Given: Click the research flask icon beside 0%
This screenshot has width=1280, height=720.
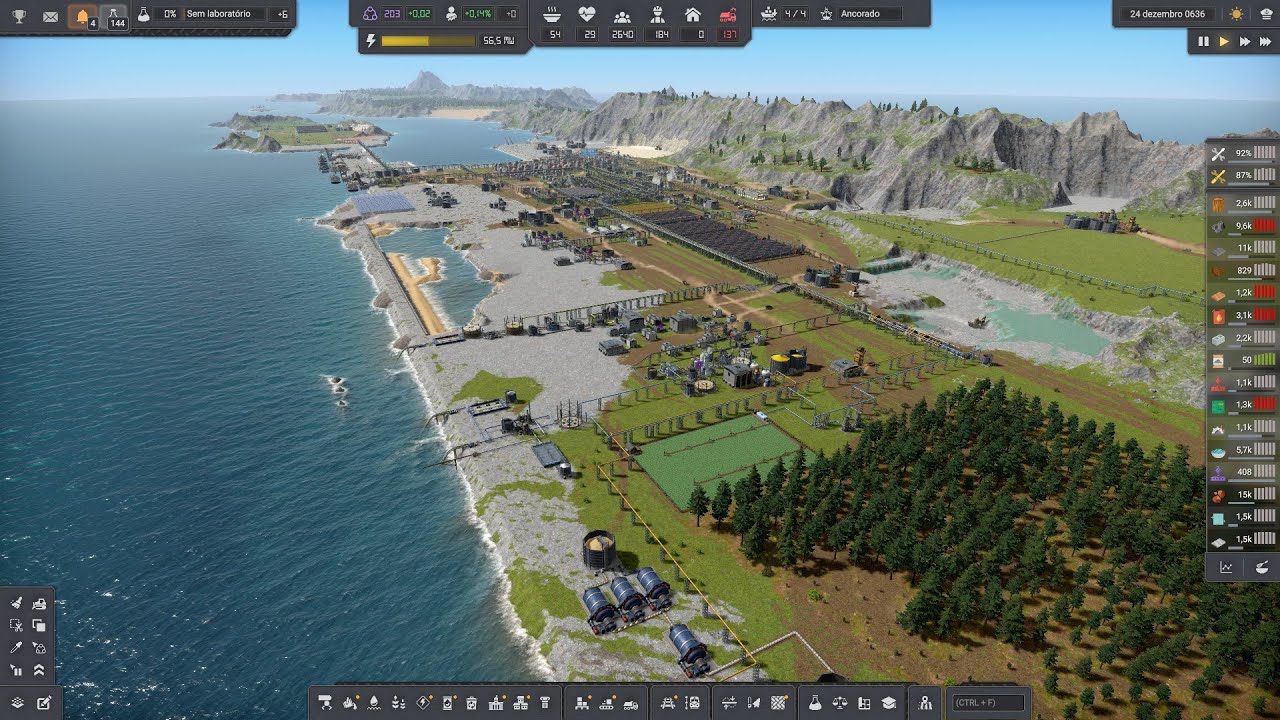Looking at the screenshot, I should [x=144, y=14].
